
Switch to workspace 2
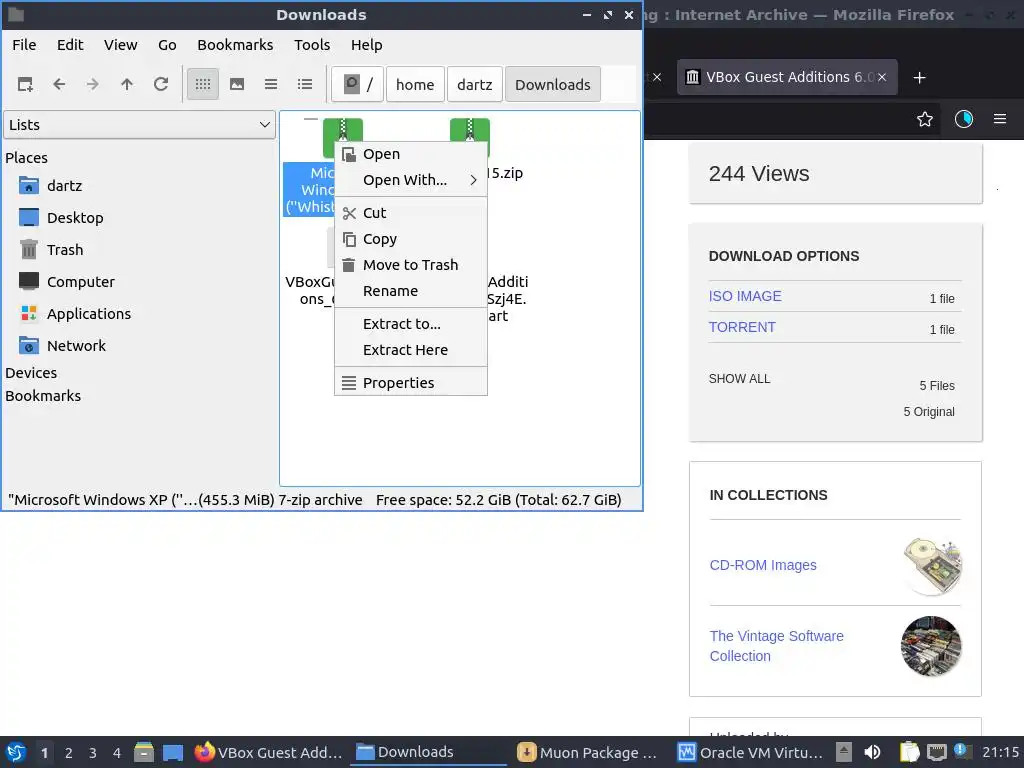(x=69, y=753)
